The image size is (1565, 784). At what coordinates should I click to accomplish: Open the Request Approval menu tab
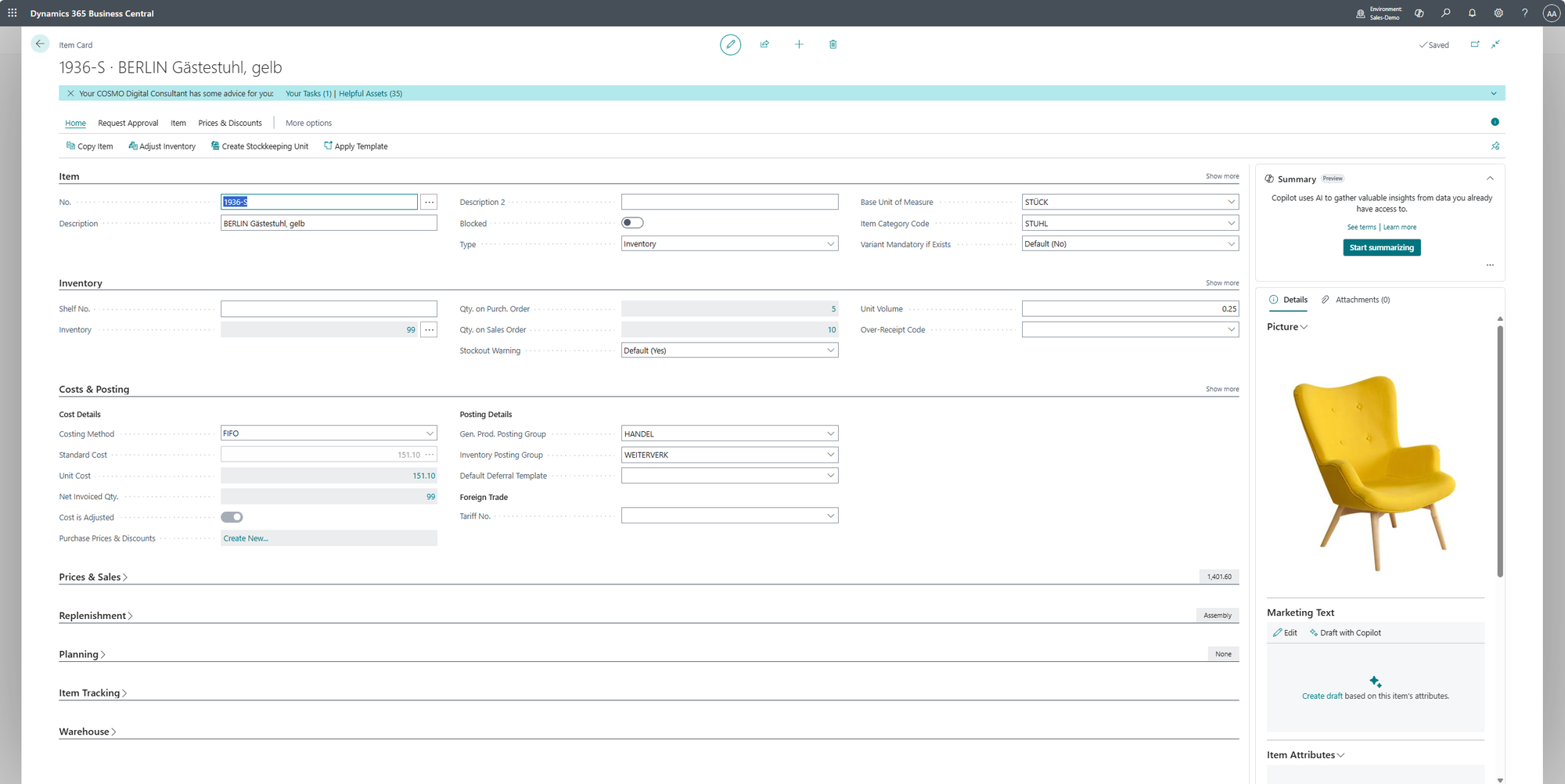tap(128, 123)
